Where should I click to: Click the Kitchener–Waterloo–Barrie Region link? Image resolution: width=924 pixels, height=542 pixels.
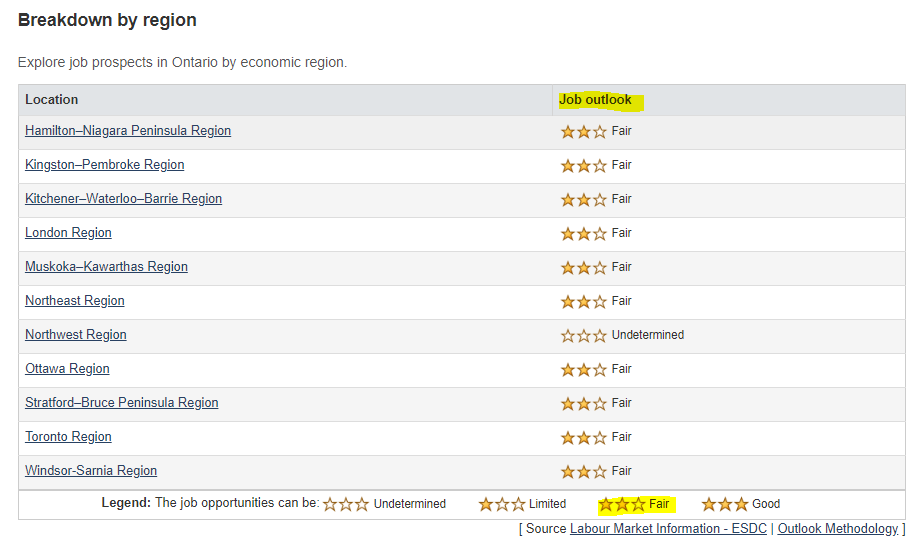[123, 199]
